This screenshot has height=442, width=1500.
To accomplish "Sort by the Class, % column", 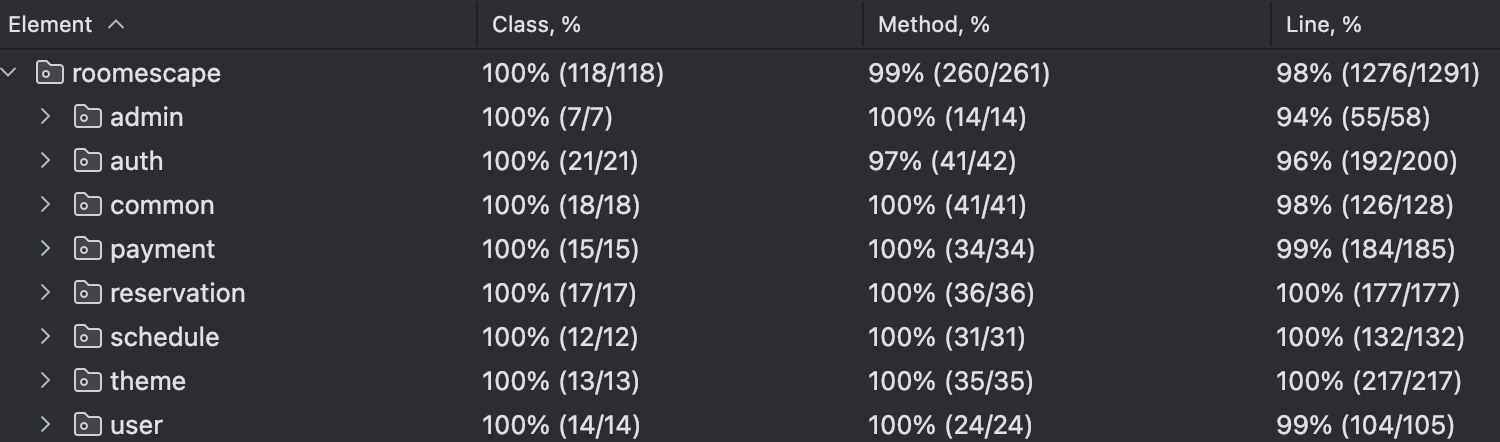I will (x=536, y=25).
